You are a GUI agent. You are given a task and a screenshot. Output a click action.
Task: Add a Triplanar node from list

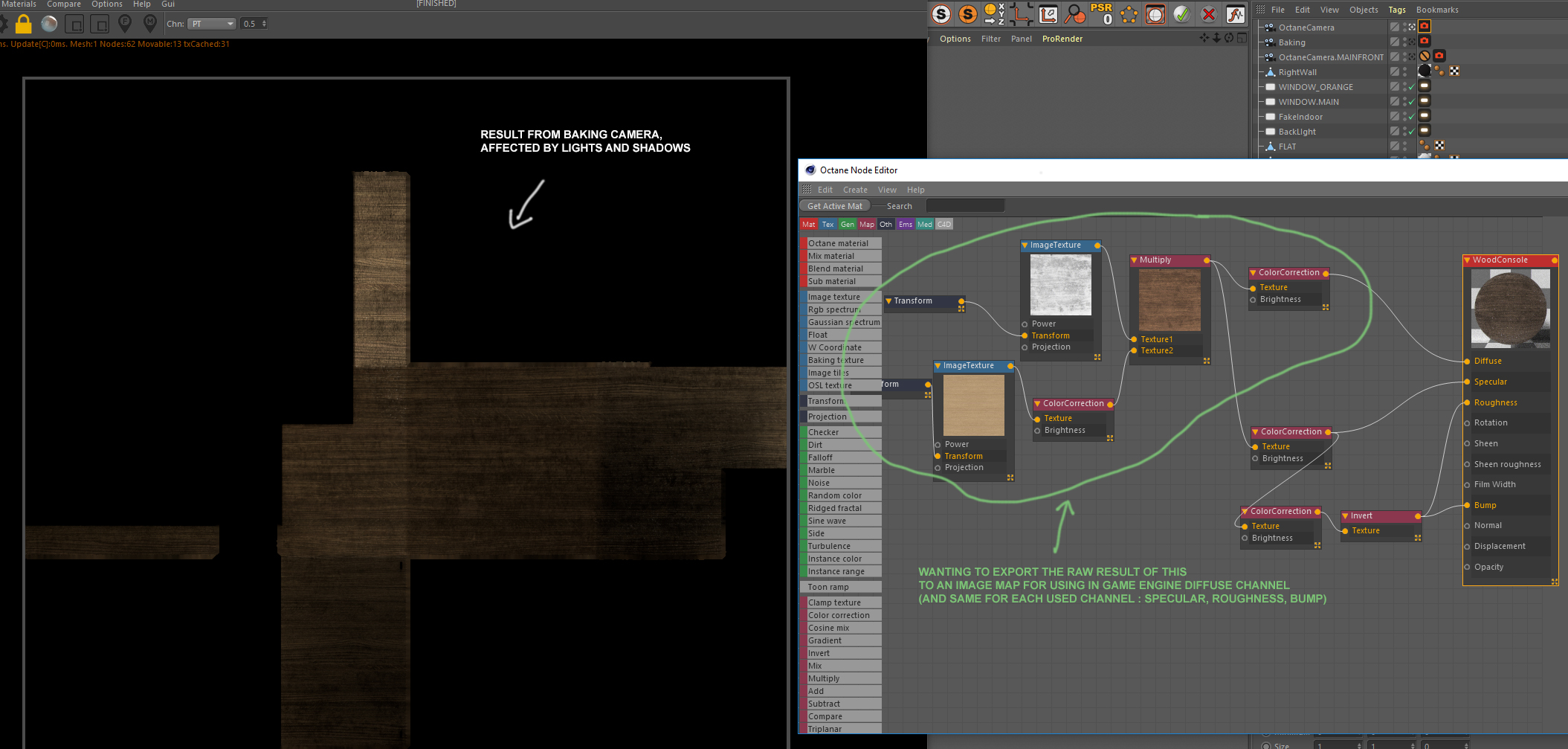point(840,729)
